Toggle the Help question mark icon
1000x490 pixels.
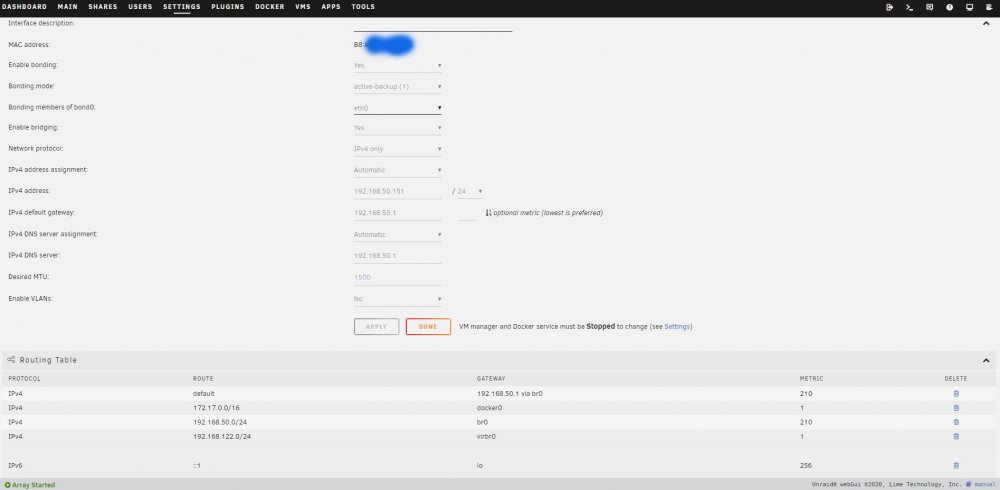pos(950,7)
